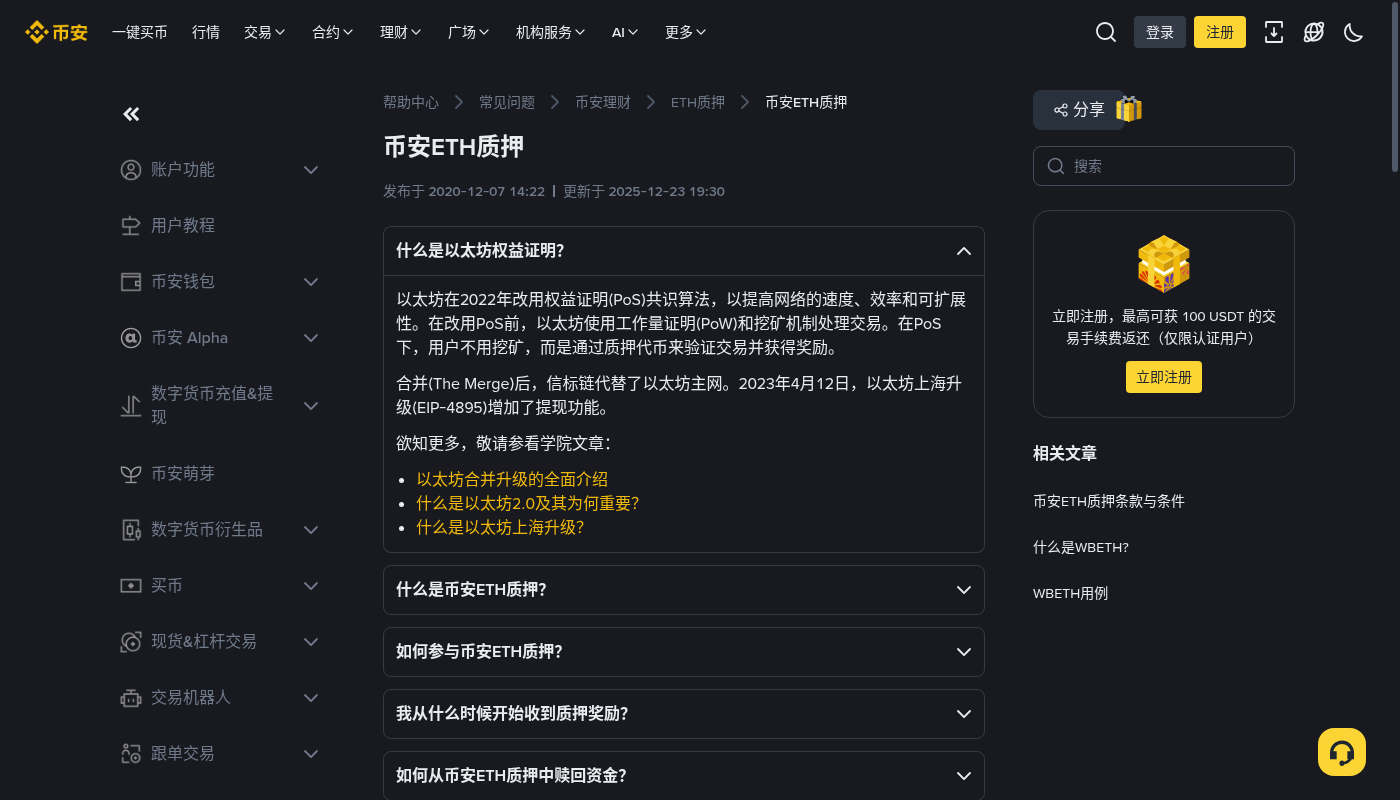The height and width of the screenshot is (800, 1400).
Task: Click the Binance 币安 logo
Action: pos(56,32)
